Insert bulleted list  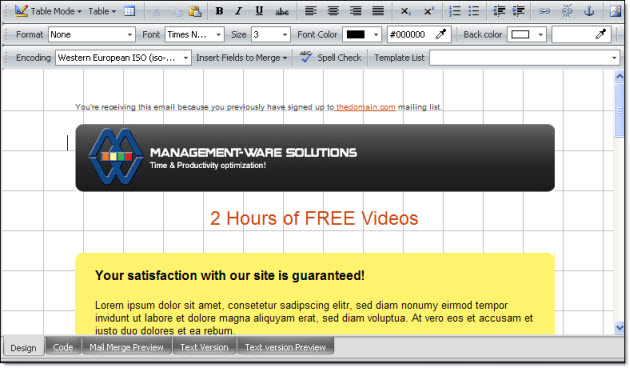point(474,11)
